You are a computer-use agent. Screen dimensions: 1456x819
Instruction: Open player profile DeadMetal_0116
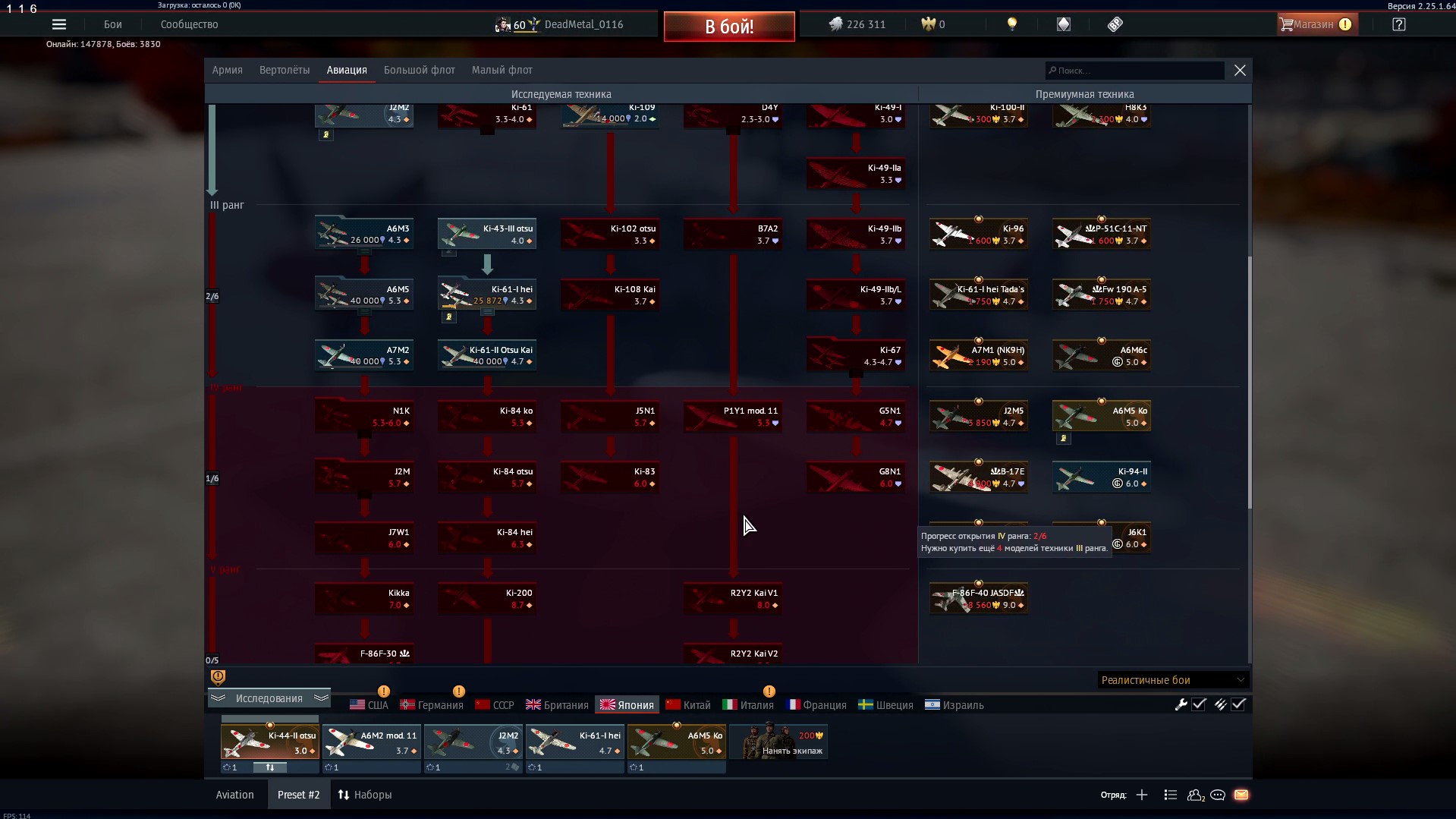(x=560, y=24)
